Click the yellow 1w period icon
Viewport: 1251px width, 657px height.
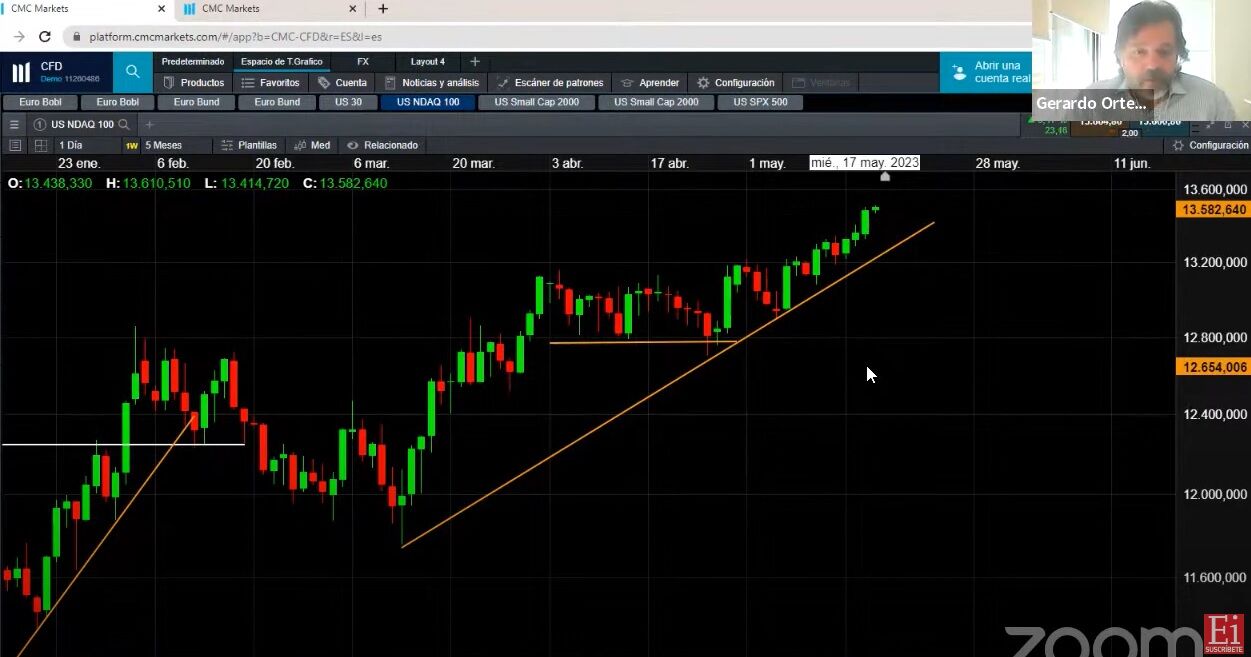click(x=131, y=145)
